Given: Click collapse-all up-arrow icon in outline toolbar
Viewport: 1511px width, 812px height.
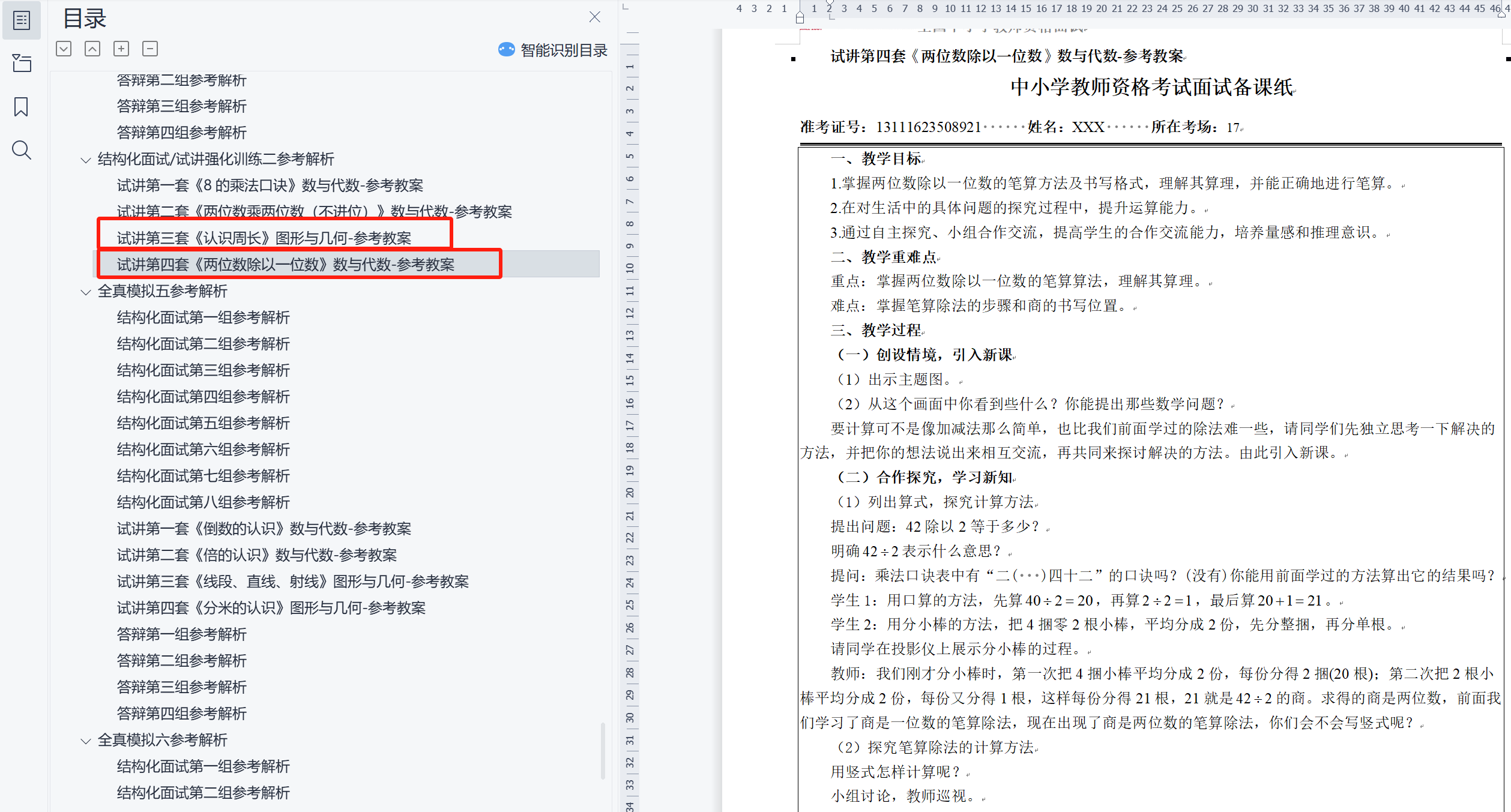Looking at the screenshot, I should coord(92,49).
